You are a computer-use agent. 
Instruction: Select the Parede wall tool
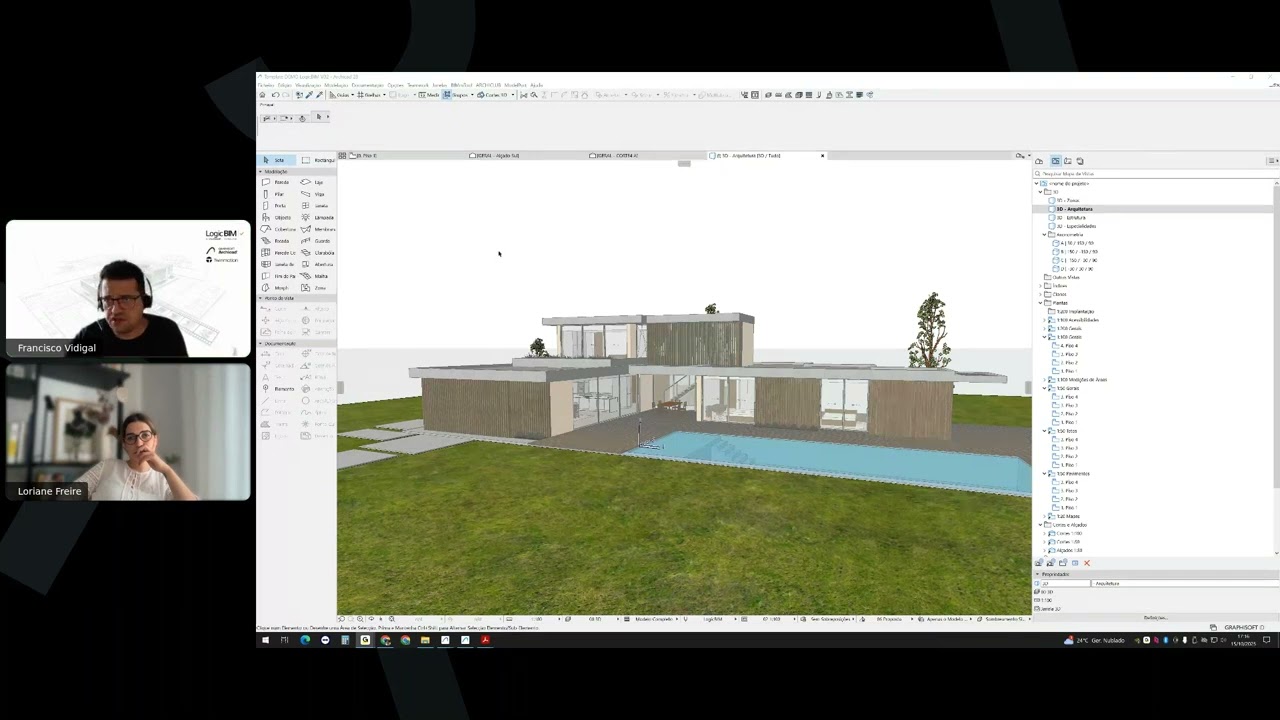(278, 182)
